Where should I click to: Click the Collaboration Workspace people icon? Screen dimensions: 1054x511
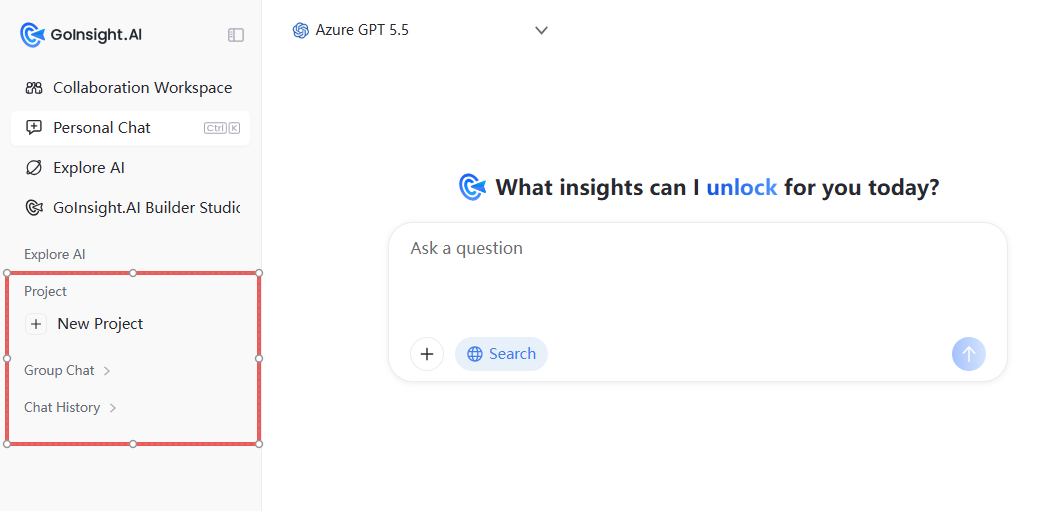point(34,88)
